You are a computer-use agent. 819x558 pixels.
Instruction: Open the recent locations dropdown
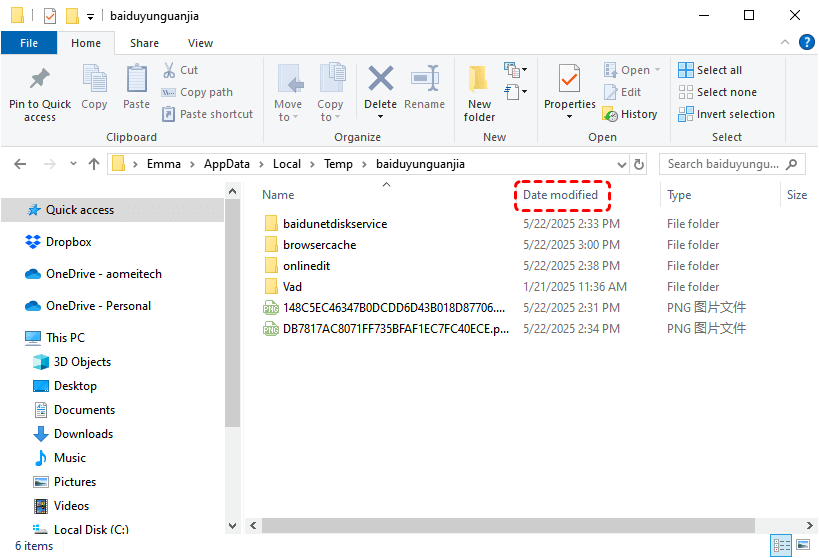[73, 164]
